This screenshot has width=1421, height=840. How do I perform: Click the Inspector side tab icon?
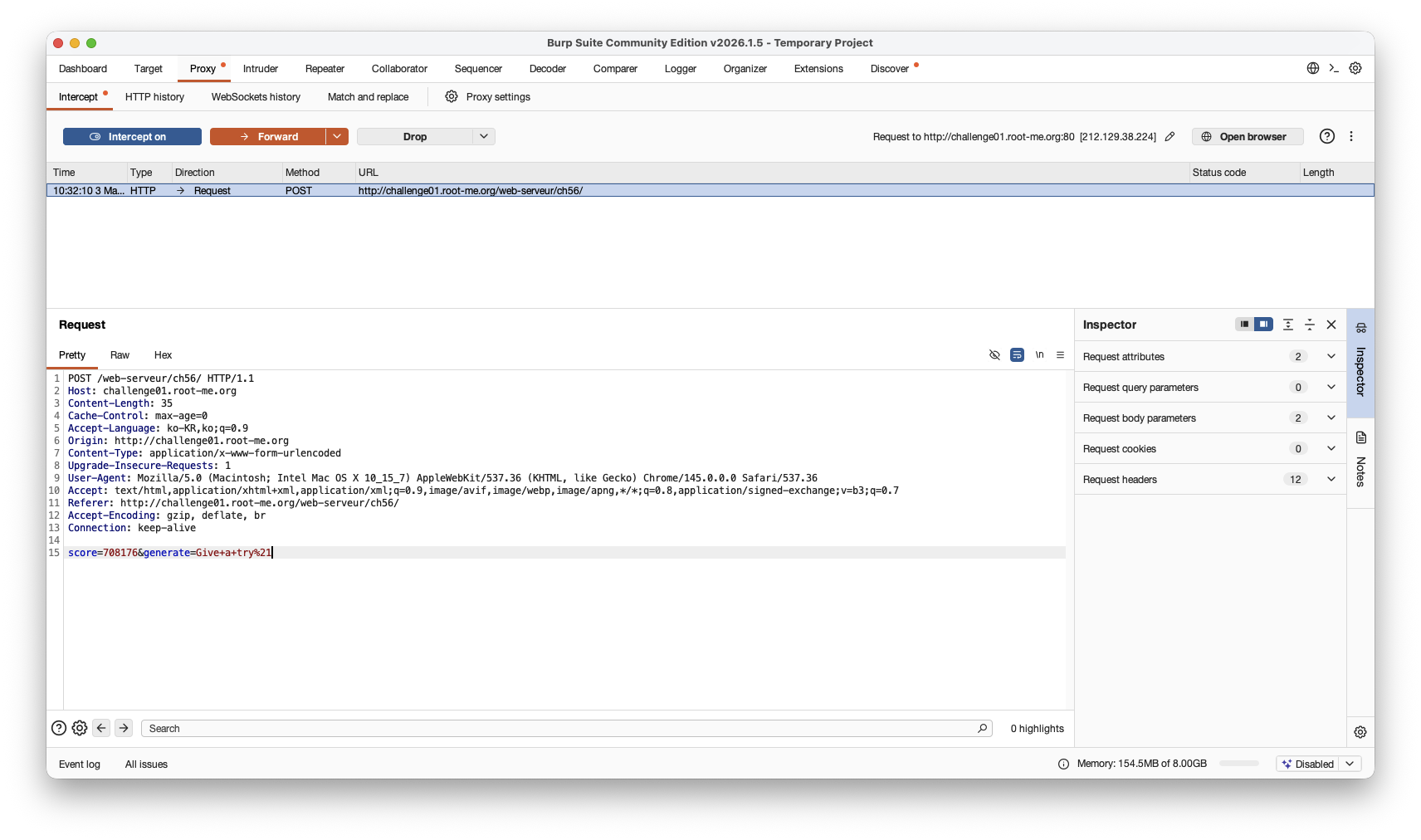(1361, 328)
